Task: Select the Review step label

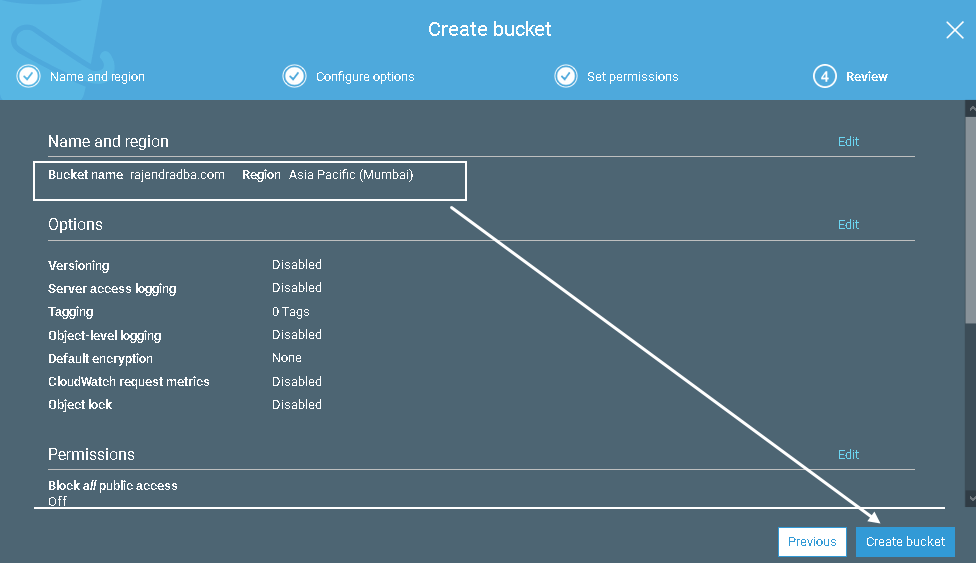Action: coord(866,77)
